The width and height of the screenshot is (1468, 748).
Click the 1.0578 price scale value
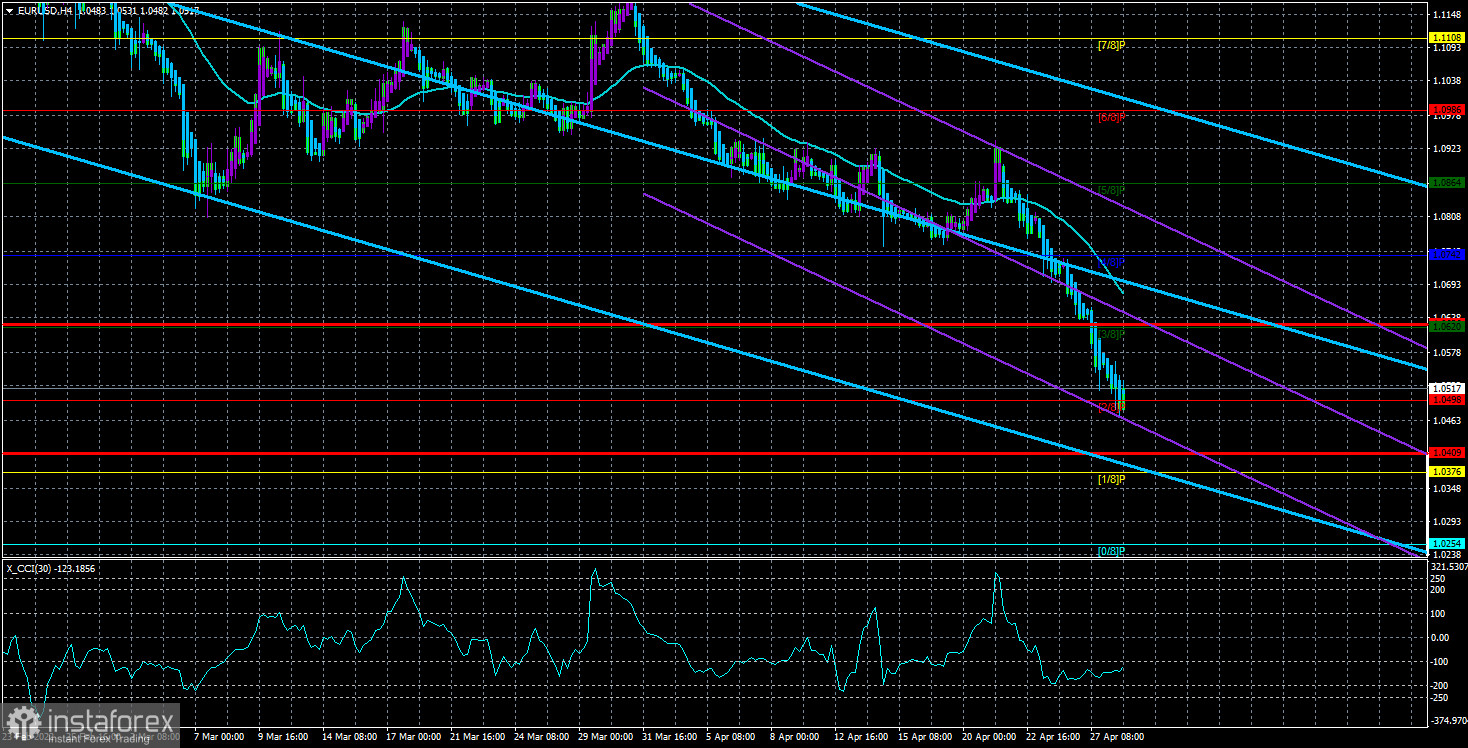(1447, 352)
